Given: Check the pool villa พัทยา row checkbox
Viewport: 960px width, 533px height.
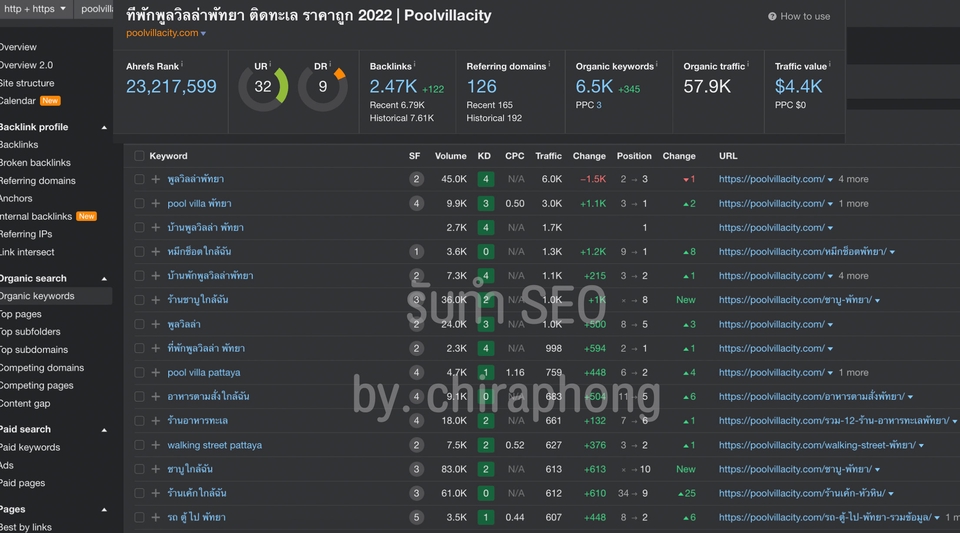Looking at the screenshot, I should click(x=139, y=203).
